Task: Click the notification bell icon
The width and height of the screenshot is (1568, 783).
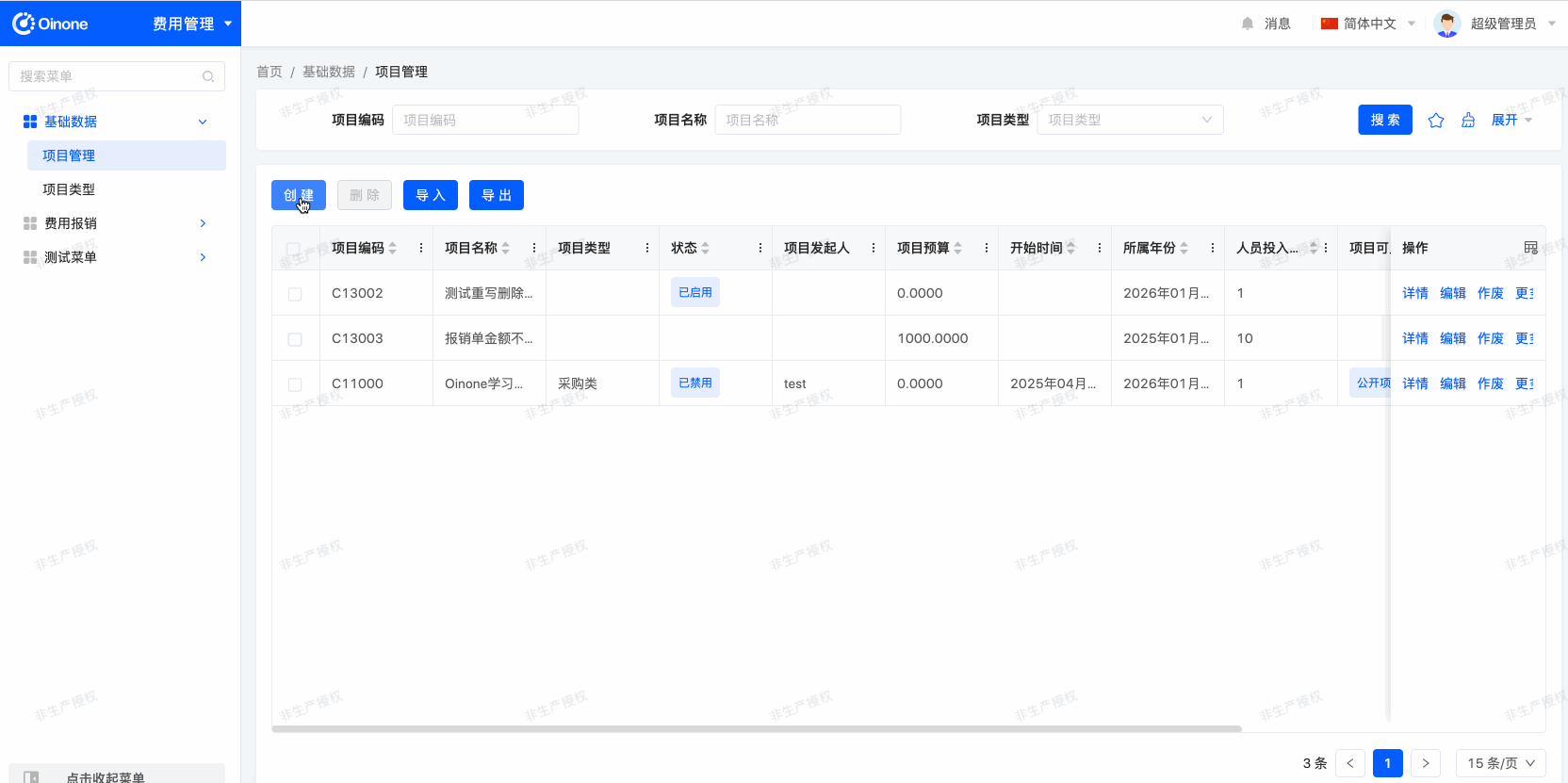Action: [x=1248, y=24]
